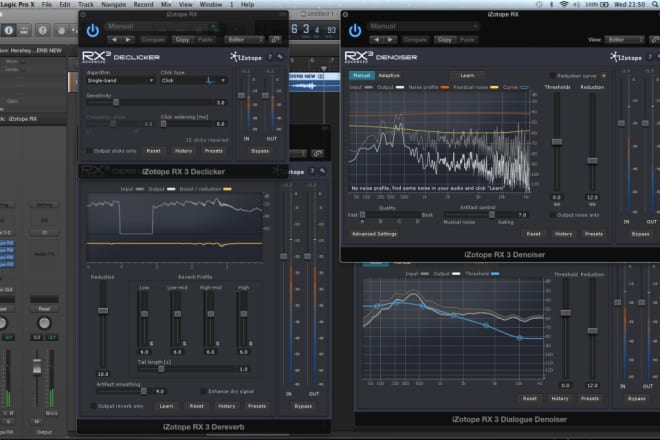Click the volume icon in menu bar
The image size is (660, 440).
(x=576, y=5)
